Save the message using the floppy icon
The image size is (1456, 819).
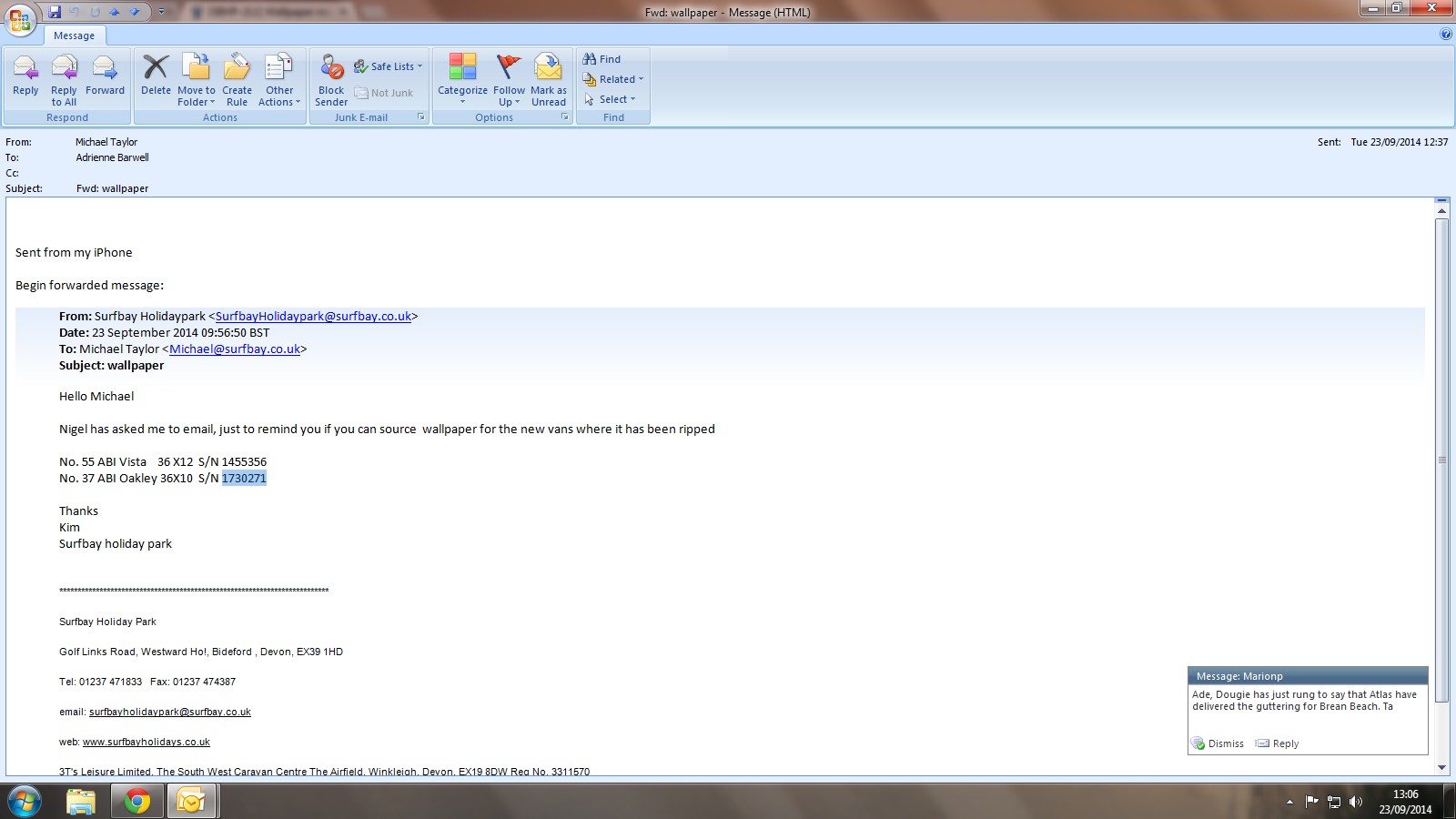55,12
